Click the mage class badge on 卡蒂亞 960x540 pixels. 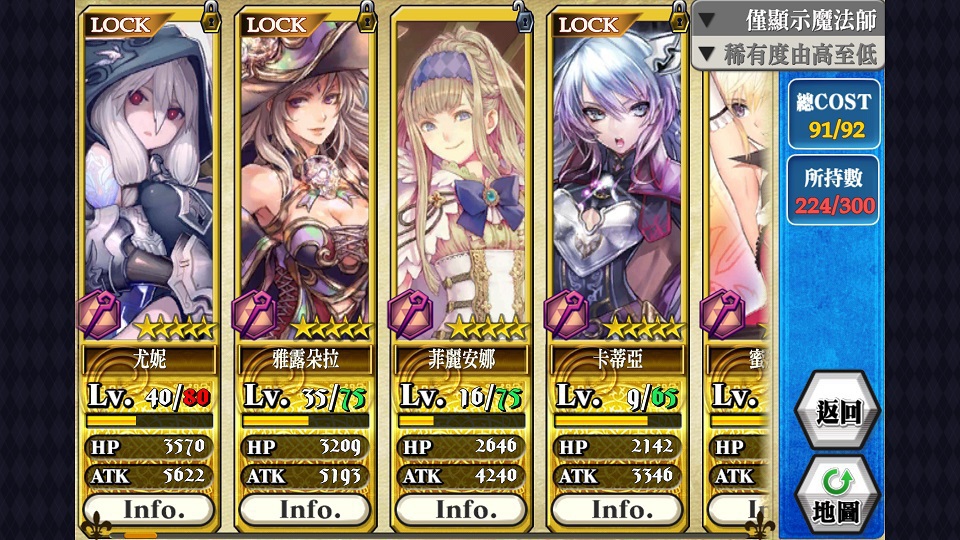pos(568,315)
